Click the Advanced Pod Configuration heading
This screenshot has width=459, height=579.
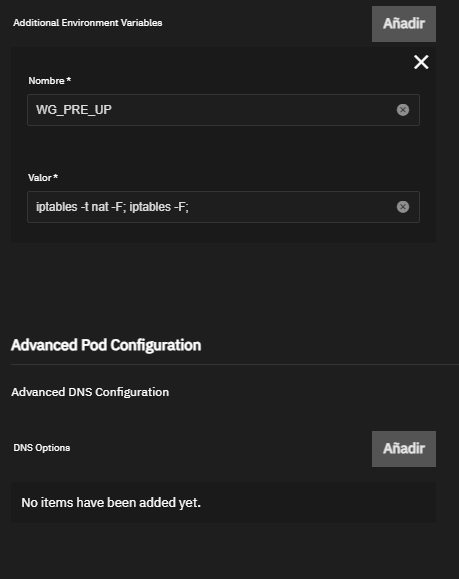coord(106,345)
